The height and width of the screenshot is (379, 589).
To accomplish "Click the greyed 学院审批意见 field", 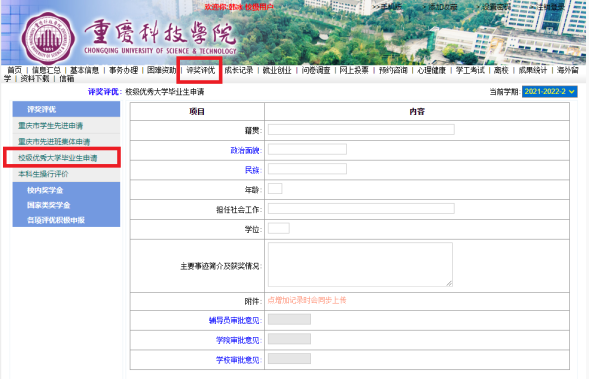I will 289,339.
